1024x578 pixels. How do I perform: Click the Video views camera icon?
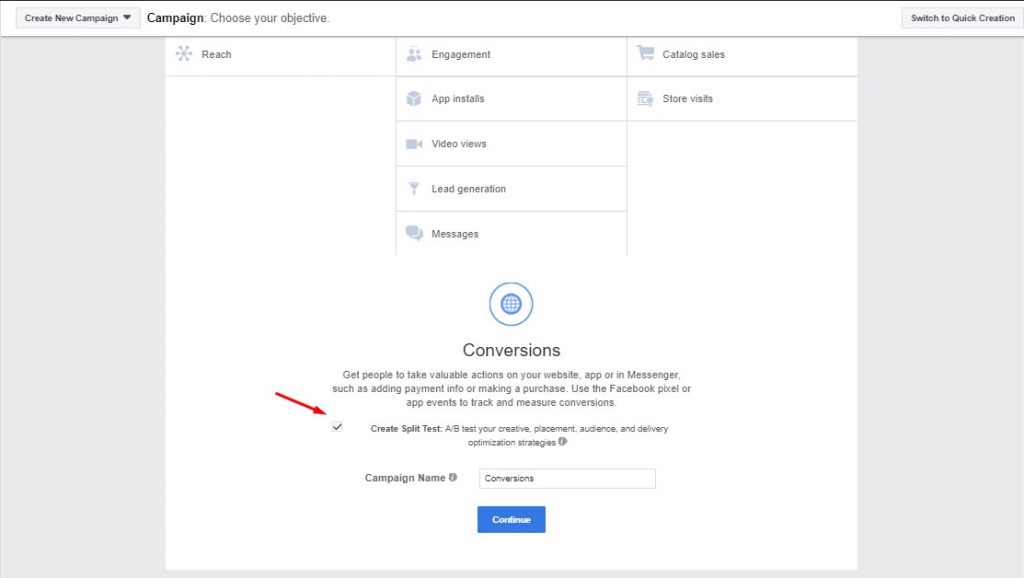pos(414,144)
